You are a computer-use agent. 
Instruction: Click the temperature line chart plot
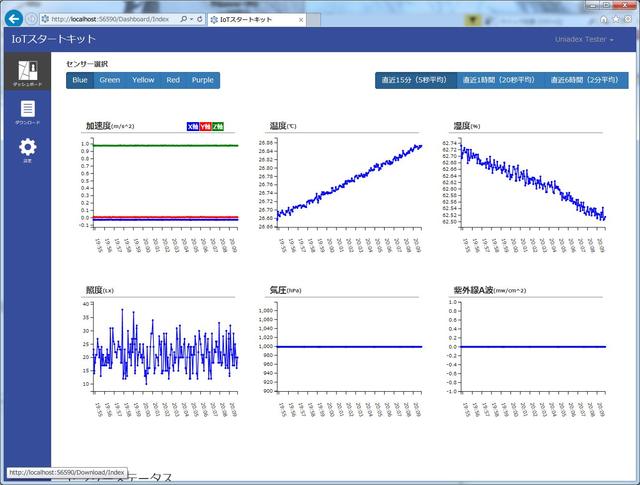coord(349,182)
